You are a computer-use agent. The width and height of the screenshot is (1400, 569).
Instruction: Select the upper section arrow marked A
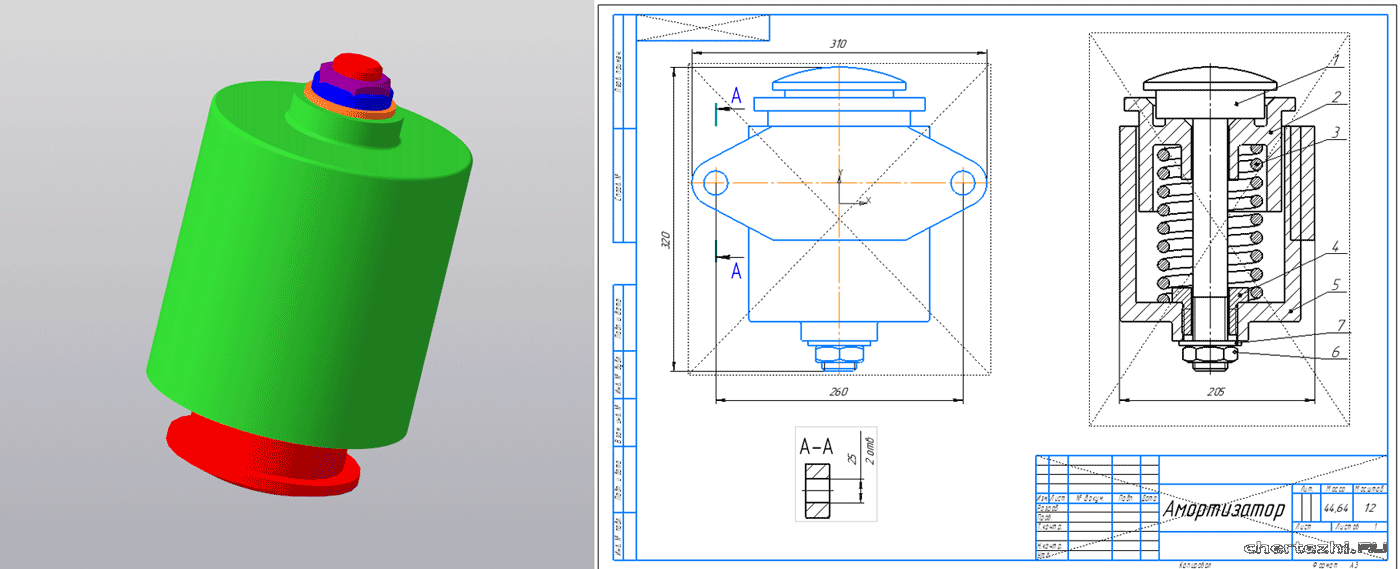click(x=735, y=96)
